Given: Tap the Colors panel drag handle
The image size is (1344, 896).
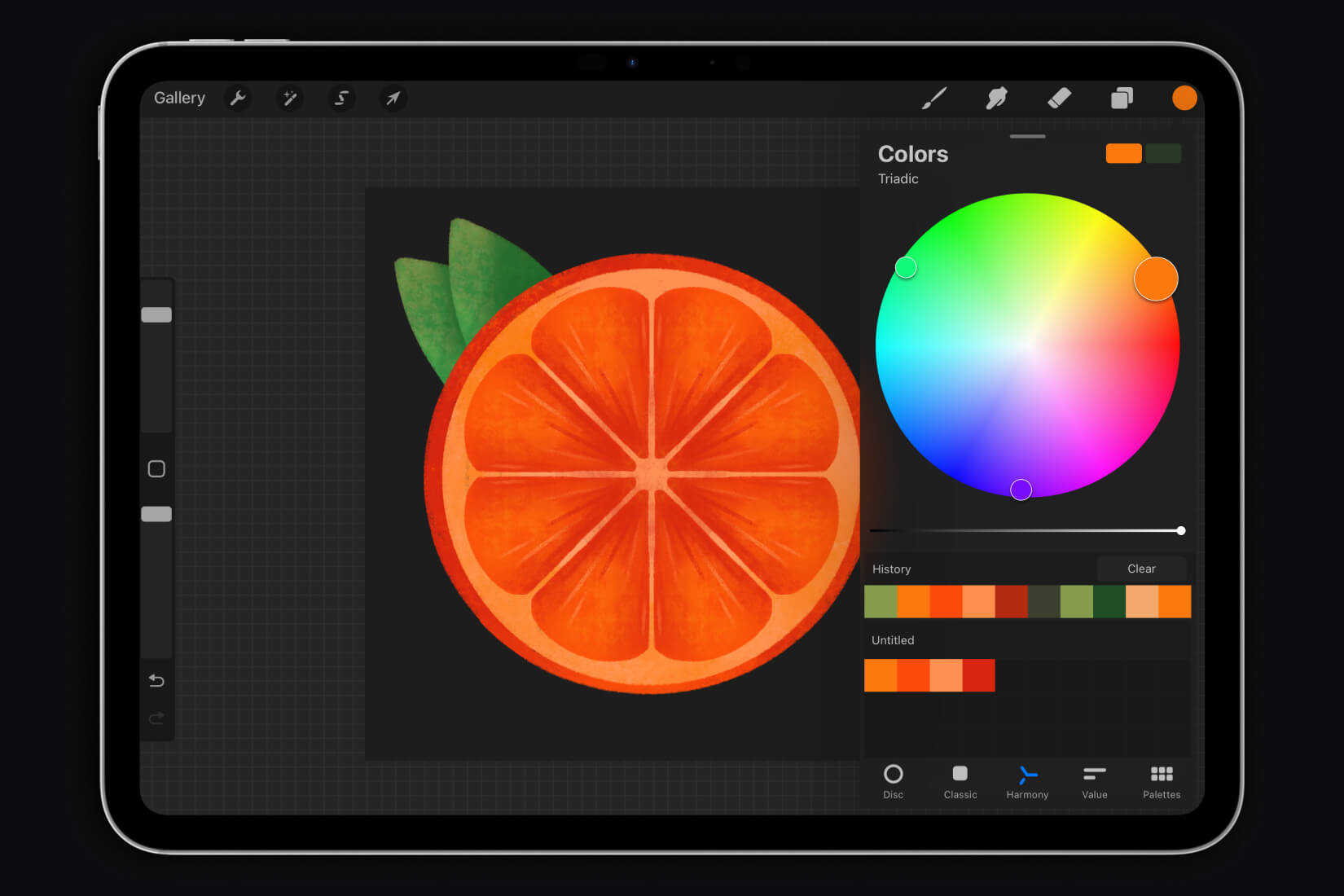Looking at the screenshot, I should [1027, 136].
